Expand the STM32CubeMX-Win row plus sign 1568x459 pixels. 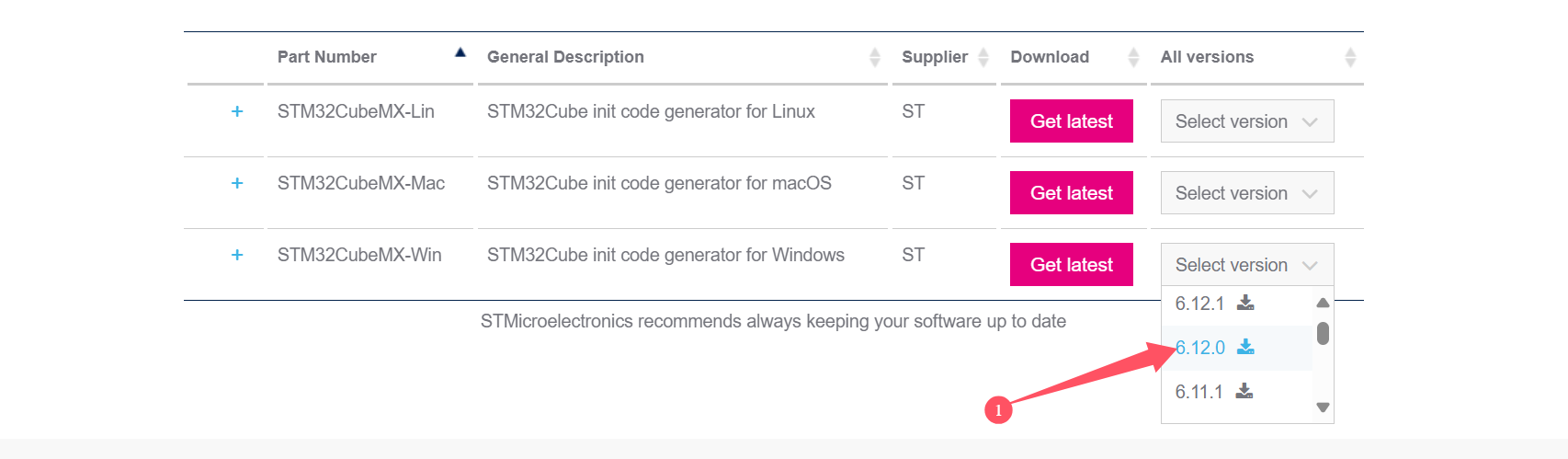pyautogui.click(x=237, y=255)
